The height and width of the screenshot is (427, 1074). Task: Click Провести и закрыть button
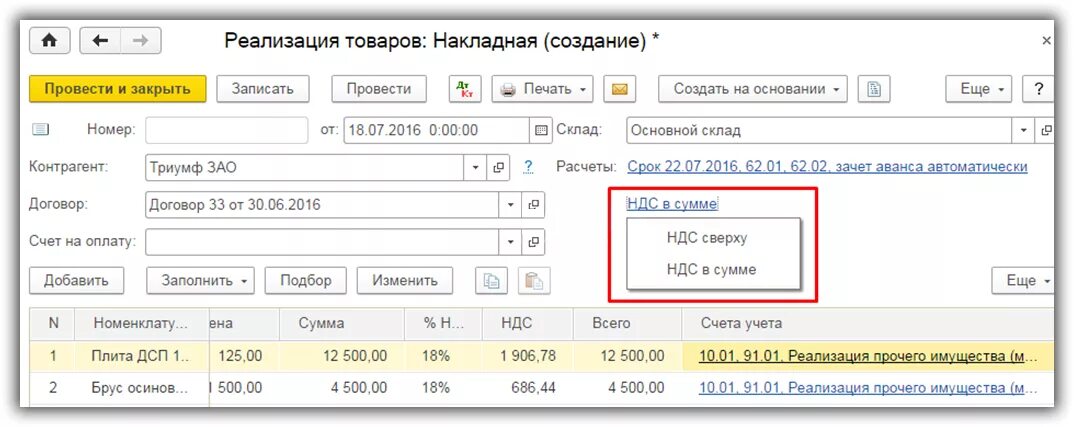point(117,89)
